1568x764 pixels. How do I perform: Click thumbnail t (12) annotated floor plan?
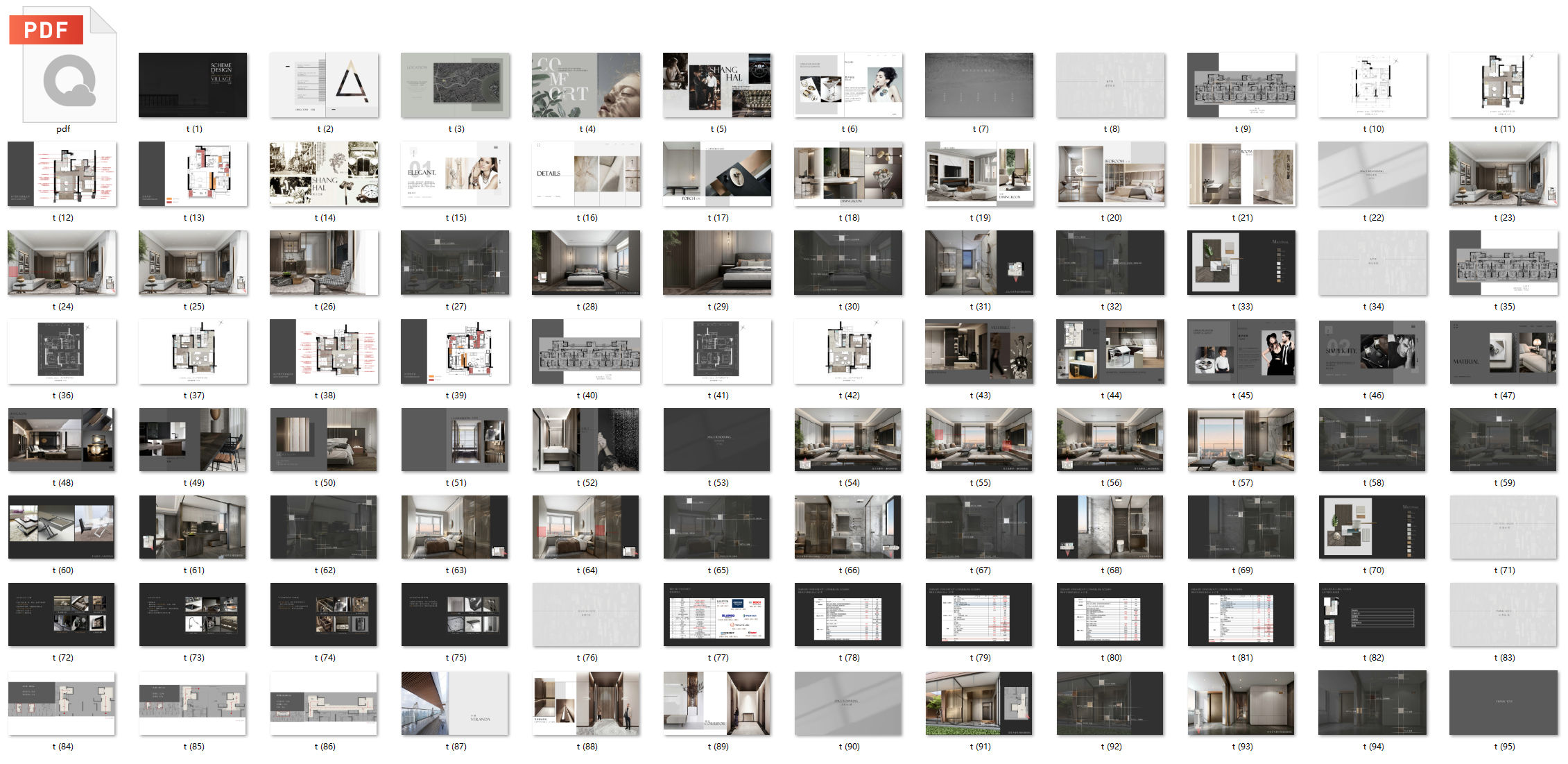click(x=62, y=173)
